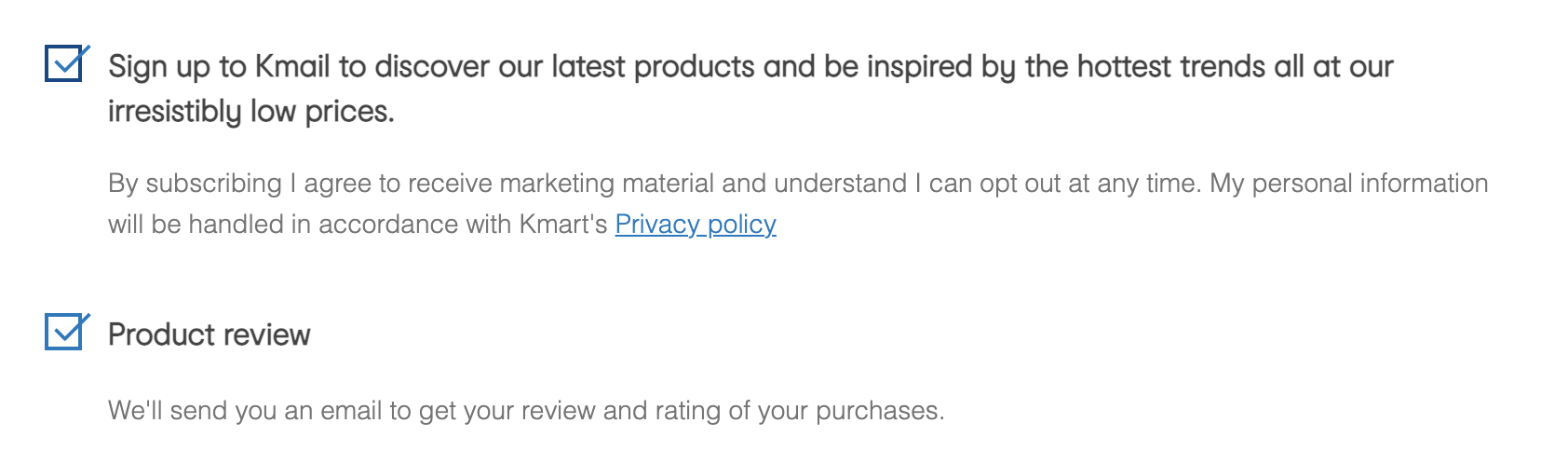The width and height of the screenshot is (1568, 464).
Task: Click the 'By subscribing I agree' sentence
Action: (242, 184)
